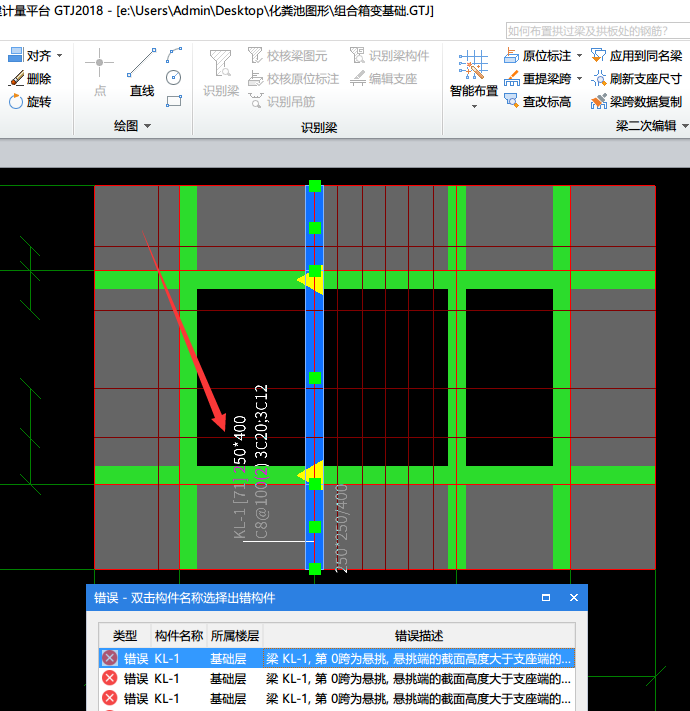Click 查改标高 check elevation tool

[x=538, y=102]
